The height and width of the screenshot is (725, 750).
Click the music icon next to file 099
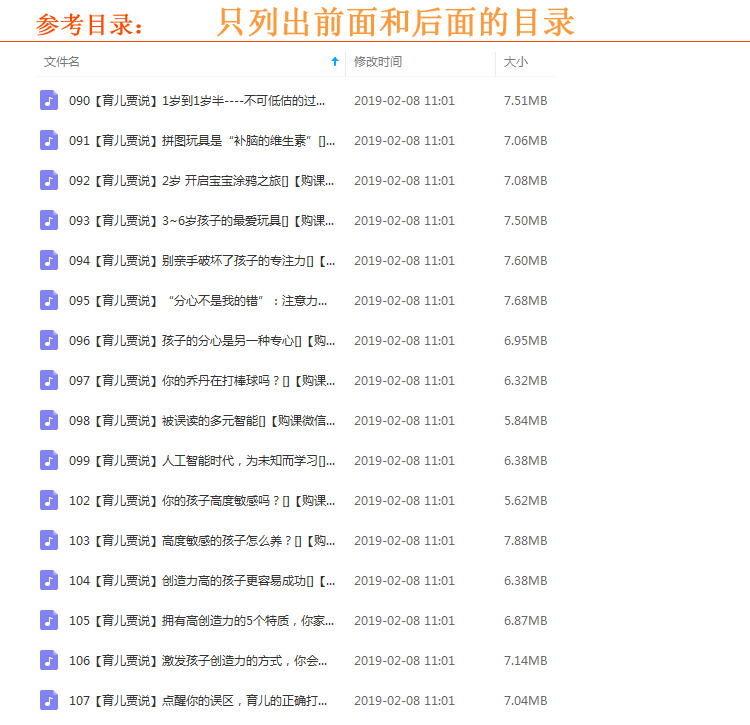(49, 460)
